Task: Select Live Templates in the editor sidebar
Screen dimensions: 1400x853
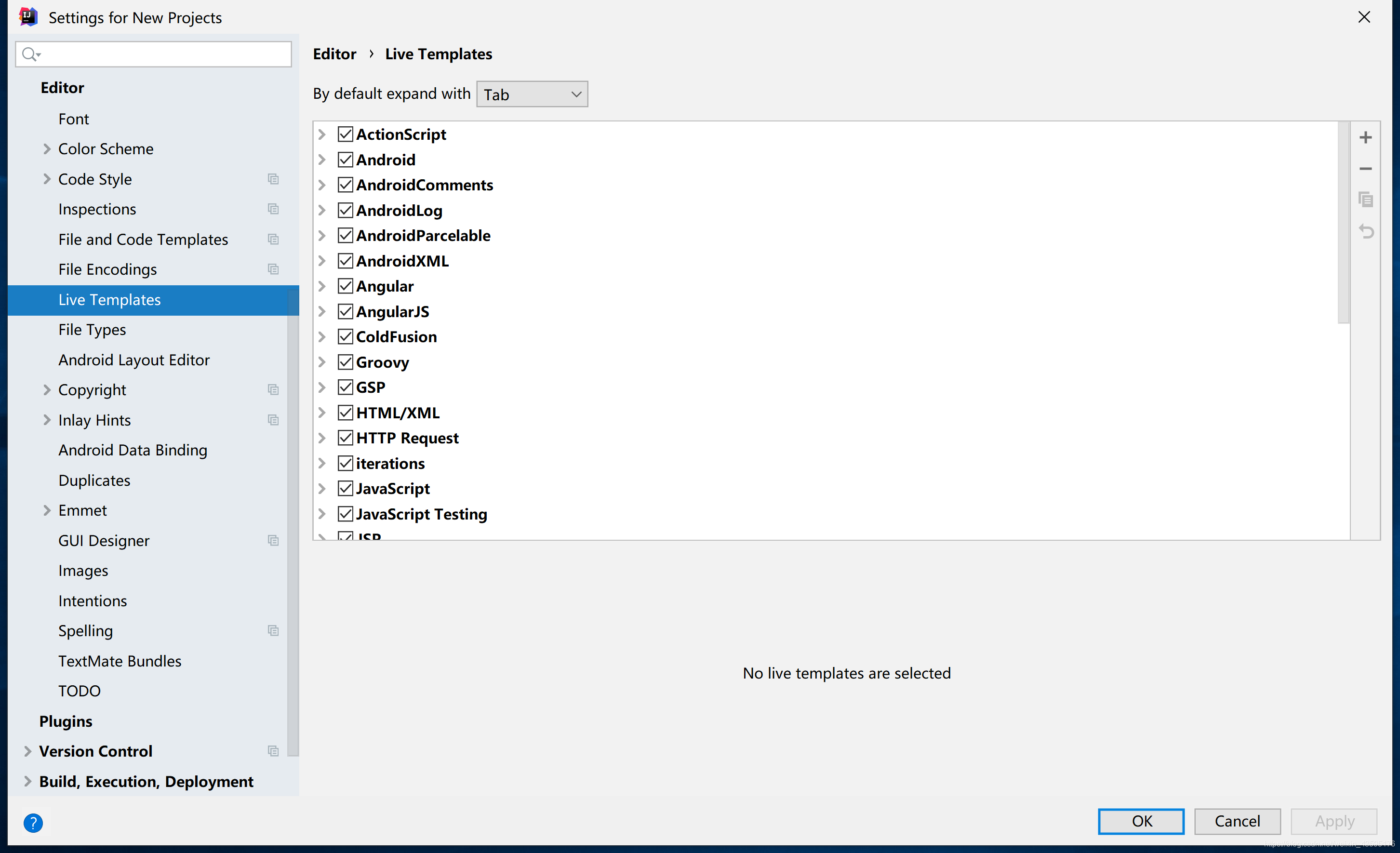Action: coord(110,299)
